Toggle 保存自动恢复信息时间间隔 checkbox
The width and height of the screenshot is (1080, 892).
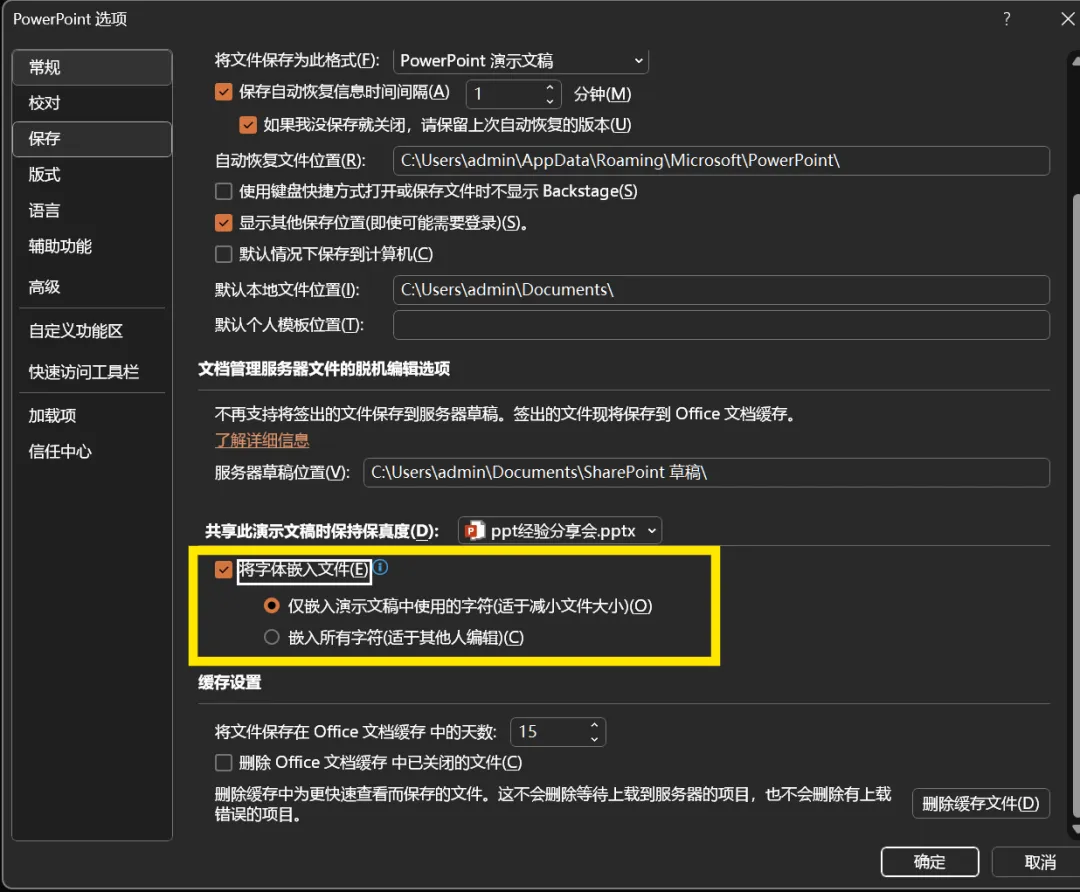[224, 92]
